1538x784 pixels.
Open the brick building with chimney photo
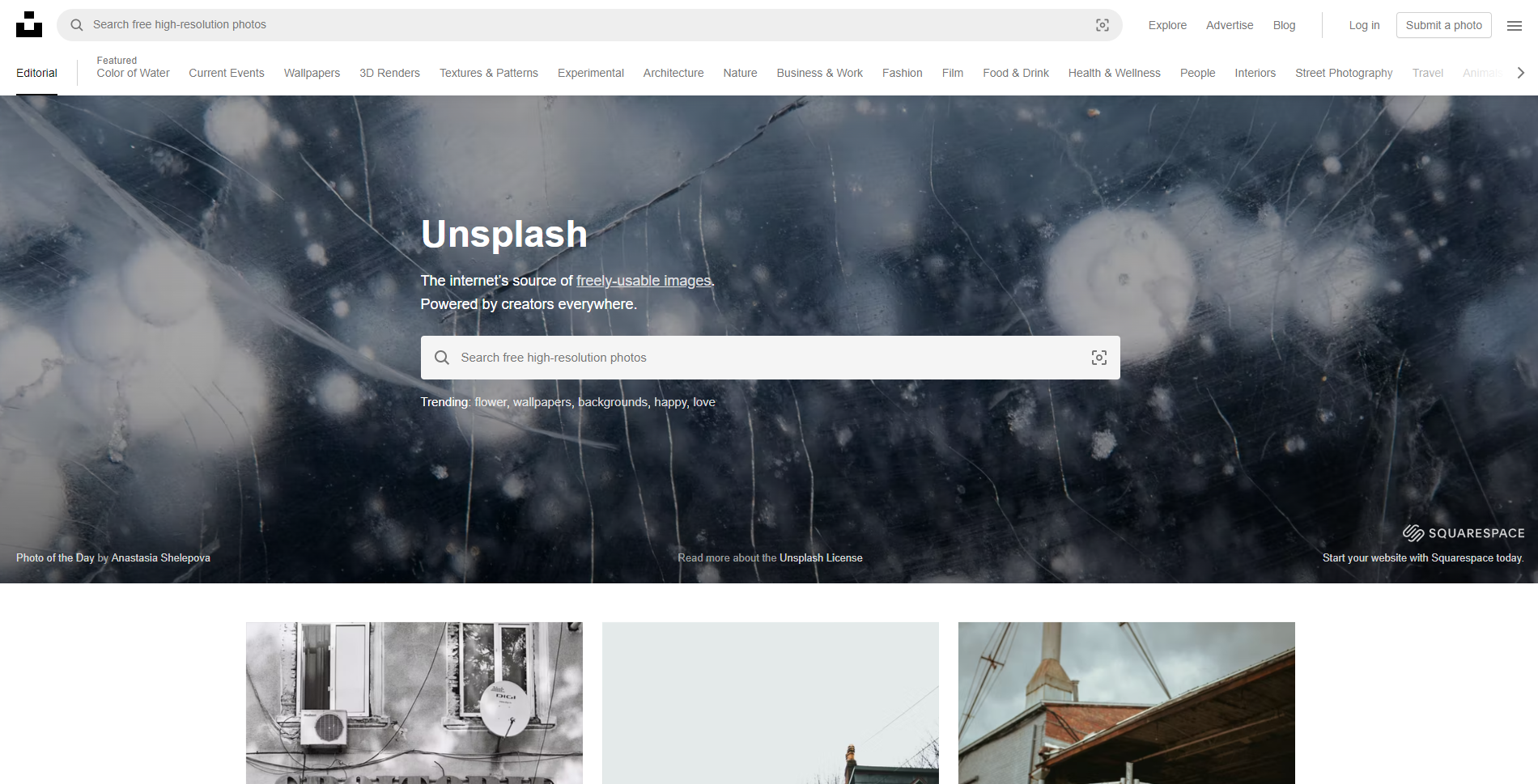(x=1127, y=703)
